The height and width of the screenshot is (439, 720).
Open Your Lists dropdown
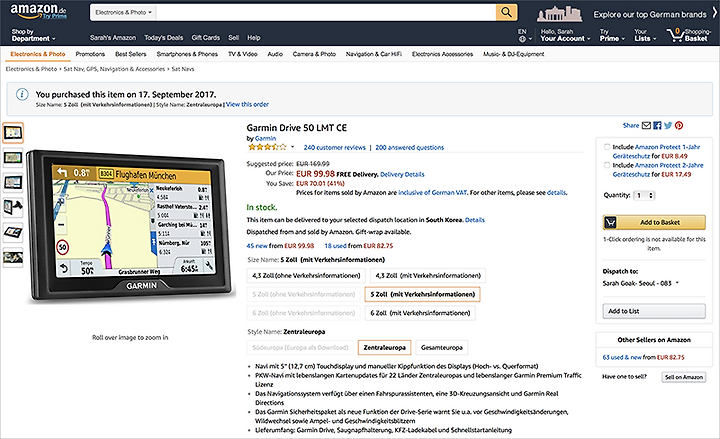coord(645,35)
